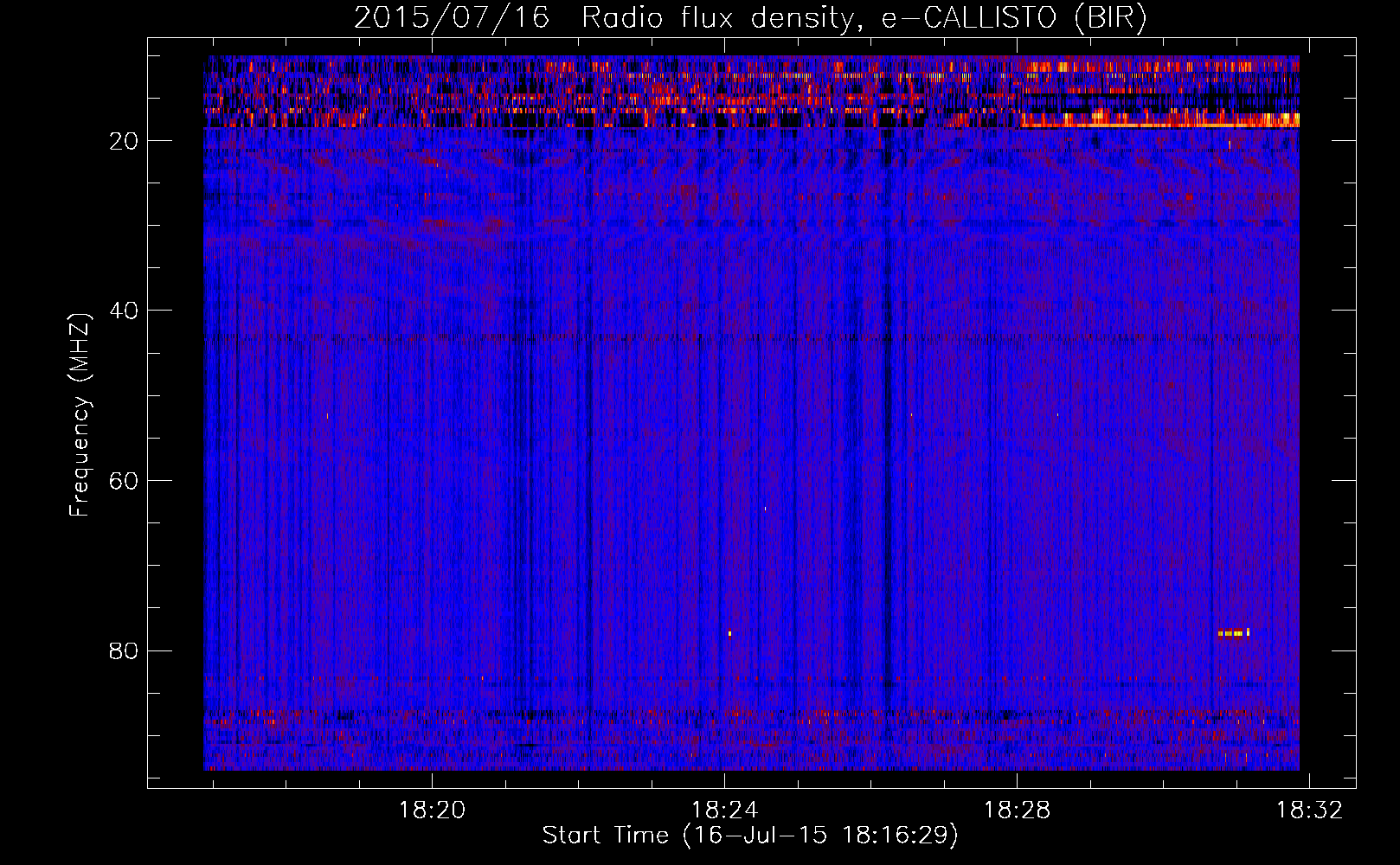The width and height of the screenshot is (1400, 865).
Task: Click the 18:20 time tick label
Action: click(x=432, y=811)
